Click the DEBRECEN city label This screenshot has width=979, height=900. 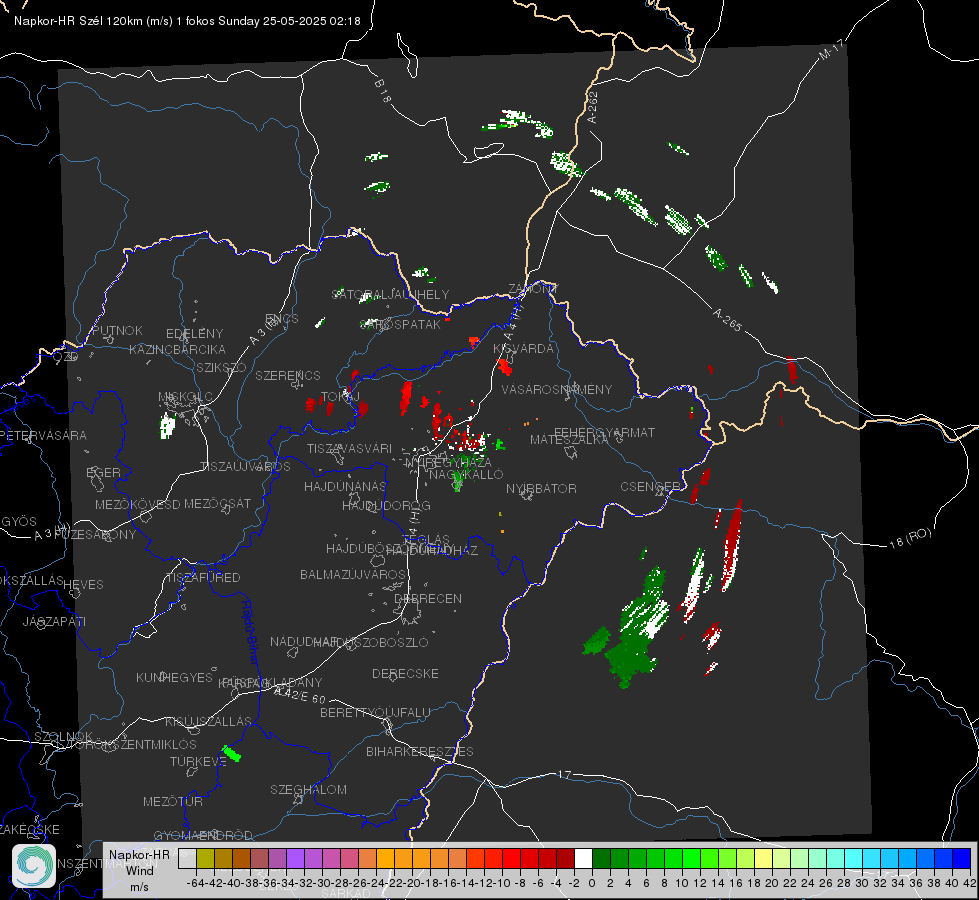pyautogui.click(x=428, y=598)
